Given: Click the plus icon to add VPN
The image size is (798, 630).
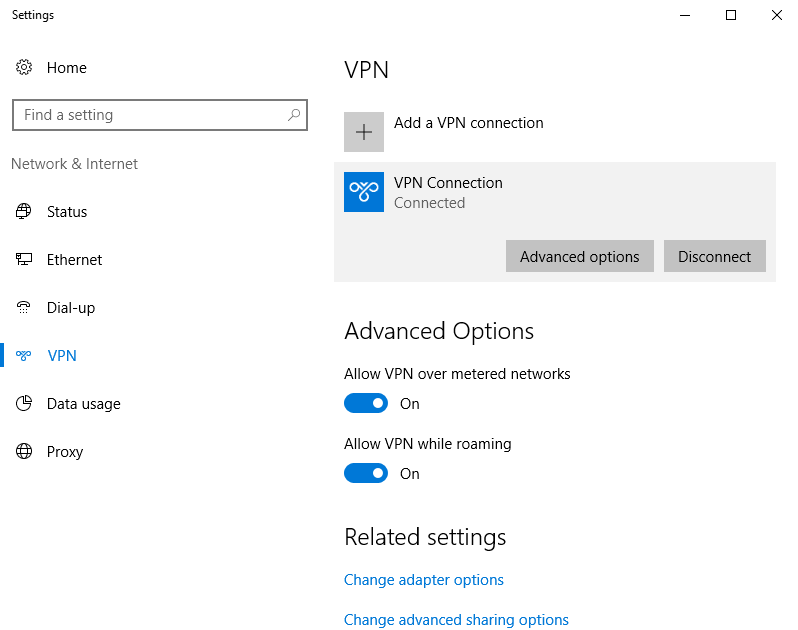Looking at the screenshot, I should 364,132.
